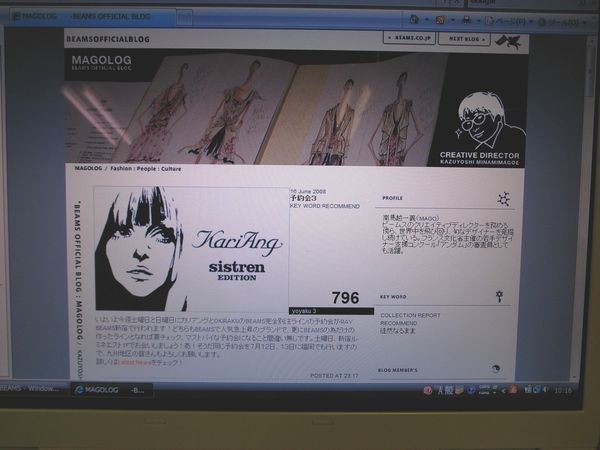Click the IME 'A' input mode tray icon

tap(440, 390)
